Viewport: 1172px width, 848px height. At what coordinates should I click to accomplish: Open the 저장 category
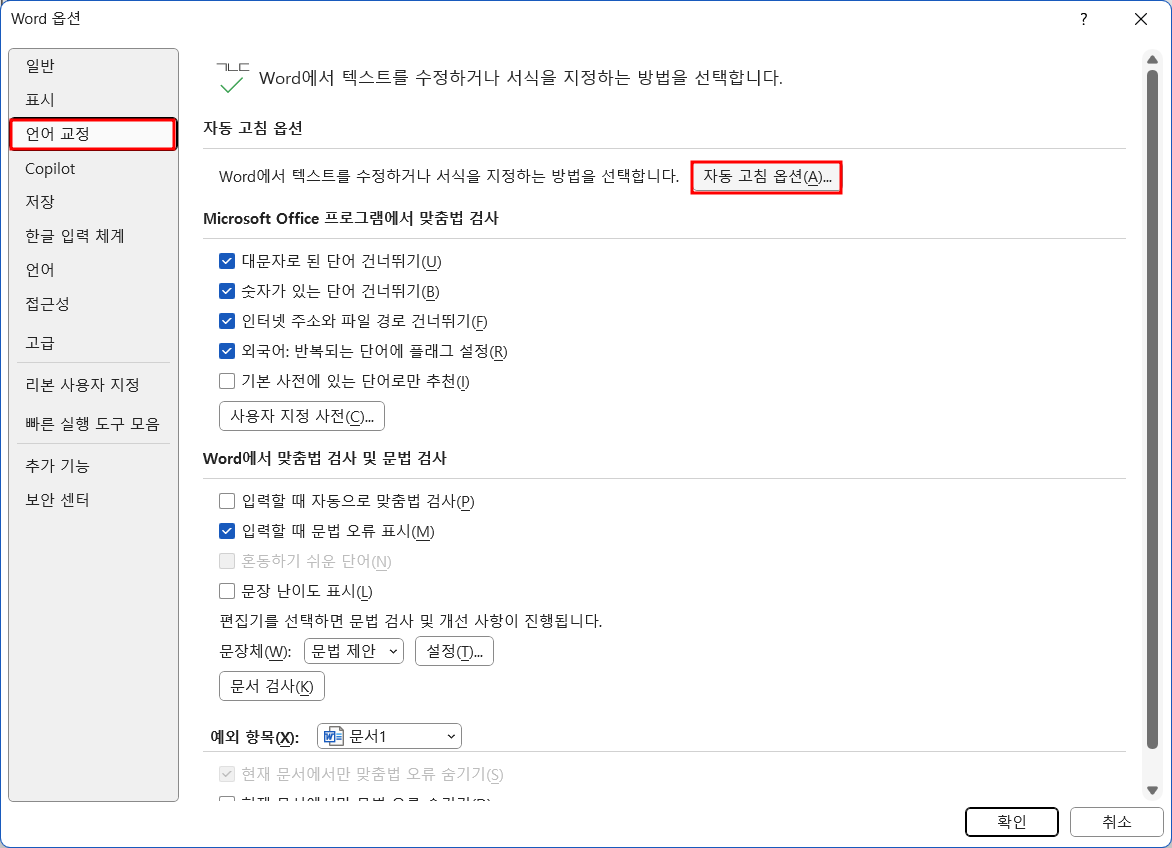click(x=93, y=202)
